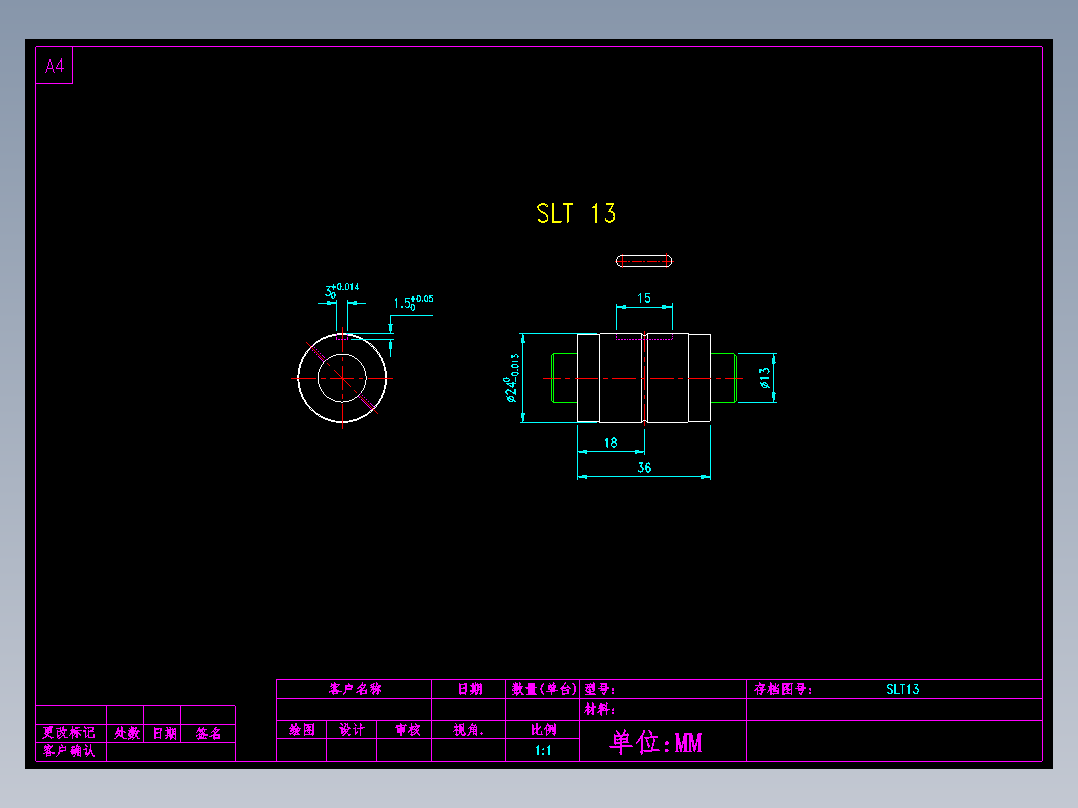Click the "客户名称" title block header
The height and width of the screenshot is (808, 1078).
coord(355,689)
